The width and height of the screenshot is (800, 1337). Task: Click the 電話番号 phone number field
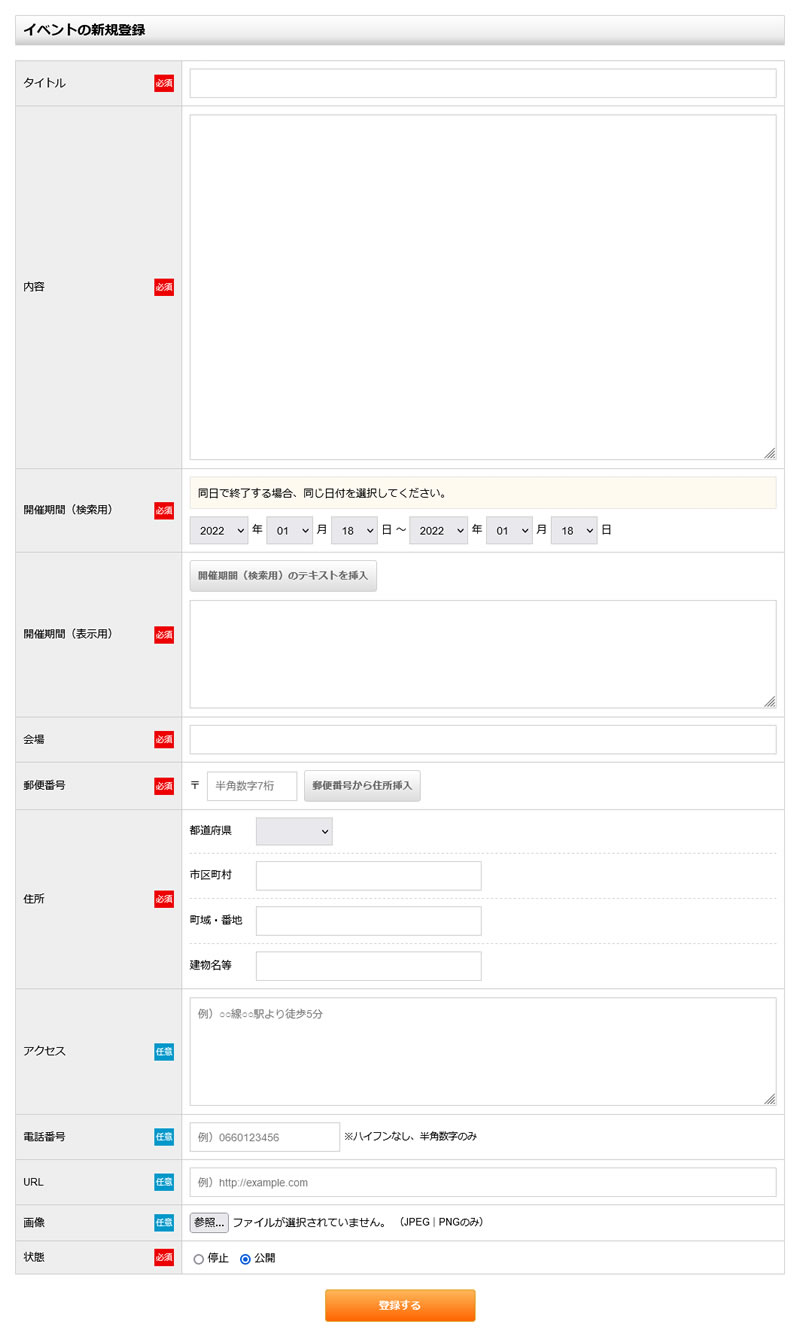[x=264, y=1136]
